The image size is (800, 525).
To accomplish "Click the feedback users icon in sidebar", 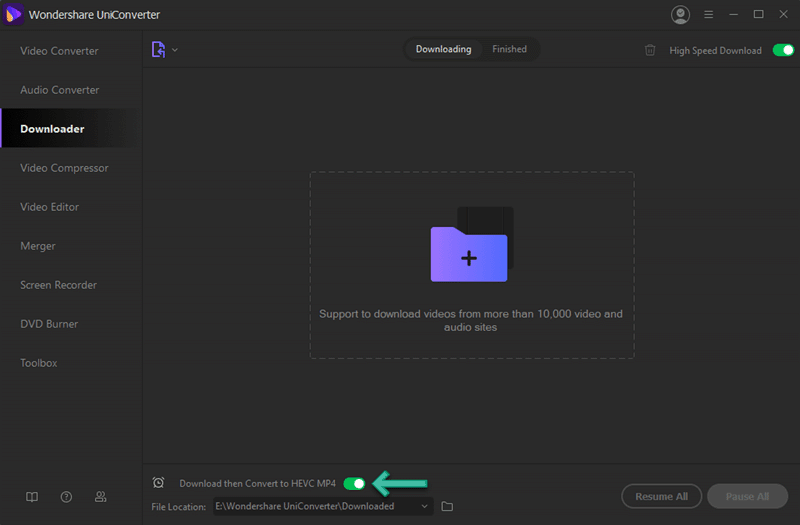I will coord(101,496).
